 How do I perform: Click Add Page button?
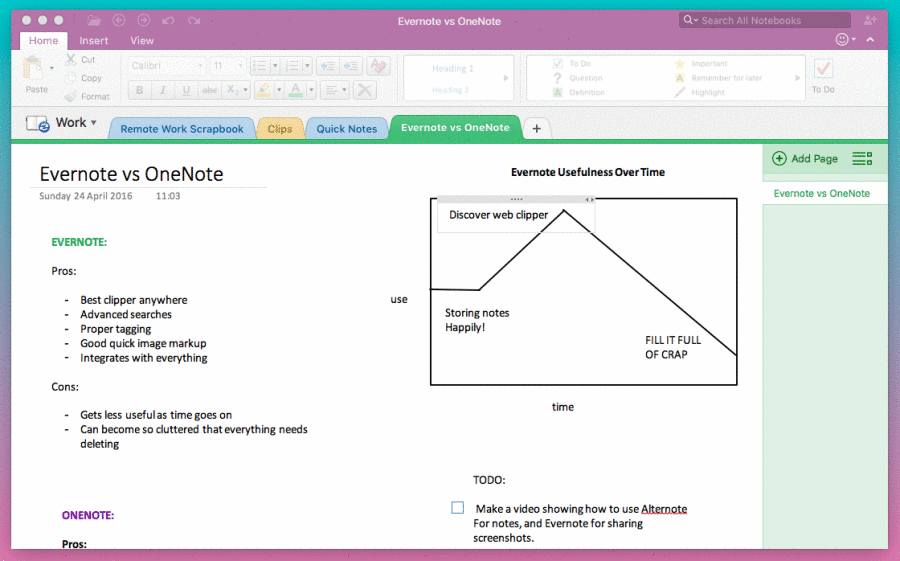(x=805, y=158)
